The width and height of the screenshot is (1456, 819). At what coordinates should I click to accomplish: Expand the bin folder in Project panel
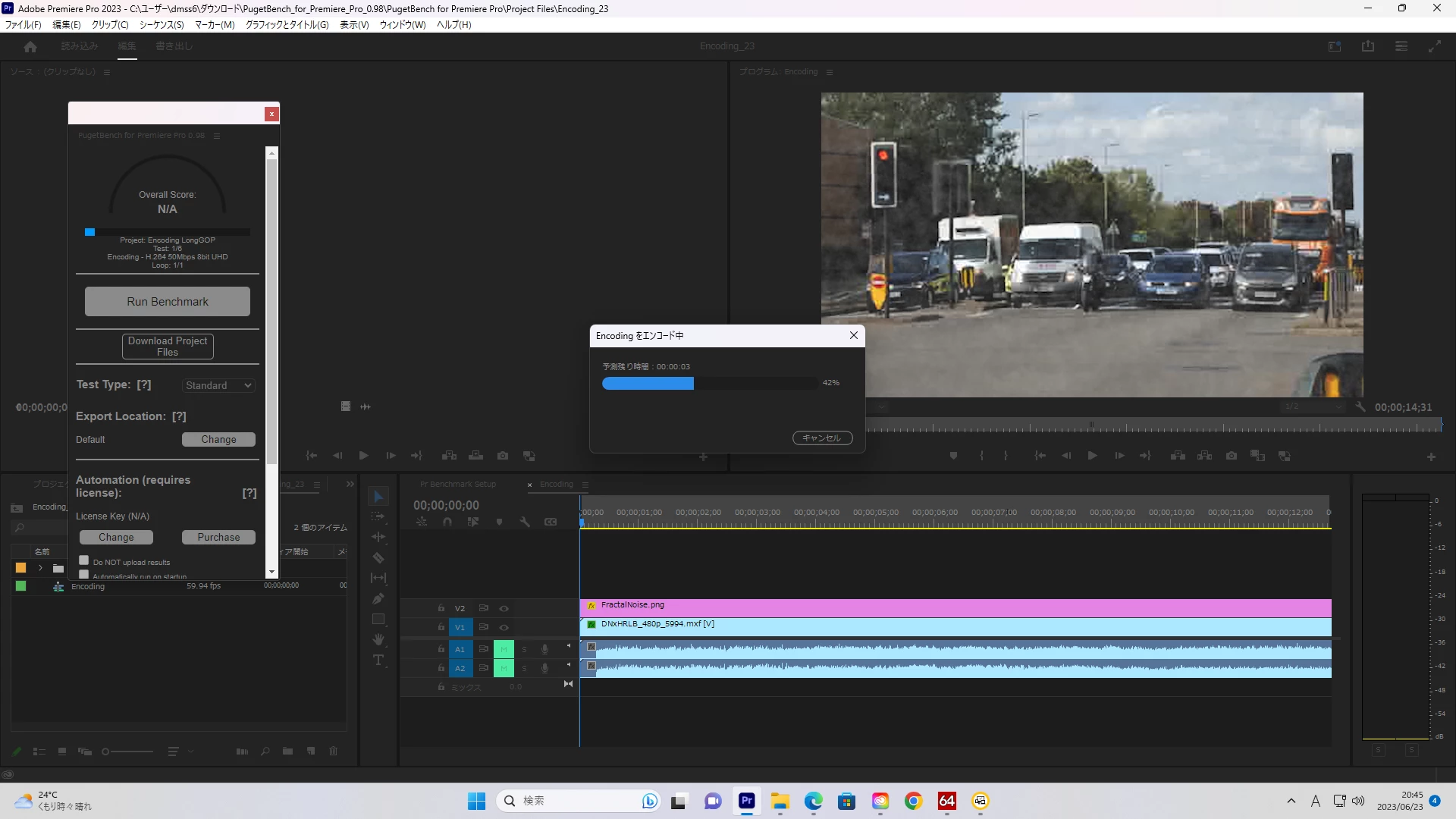[40, 568]
